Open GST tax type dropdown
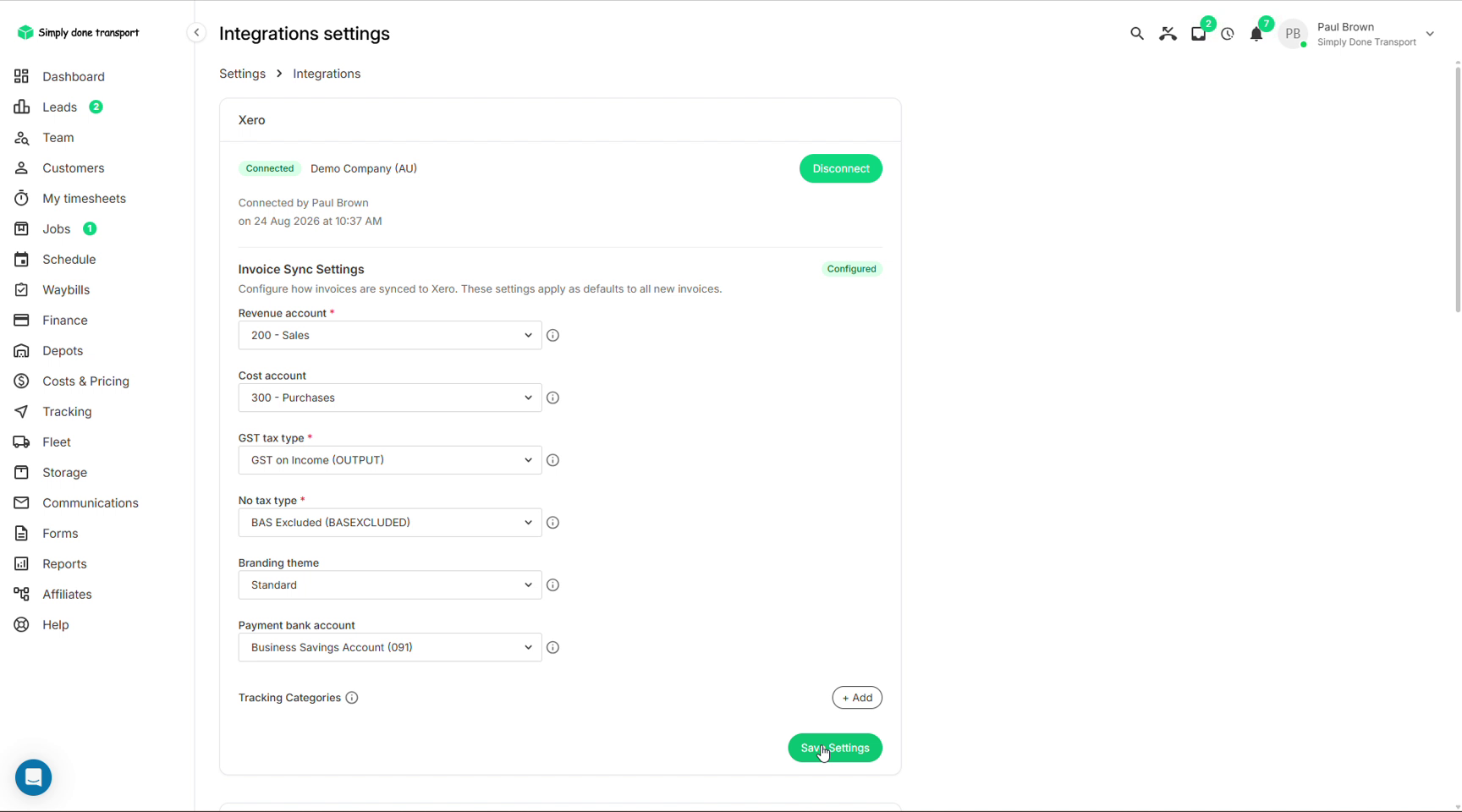The width and height of the screenshot is (1462, 812). pyautogui.click(x=390, y=460)
